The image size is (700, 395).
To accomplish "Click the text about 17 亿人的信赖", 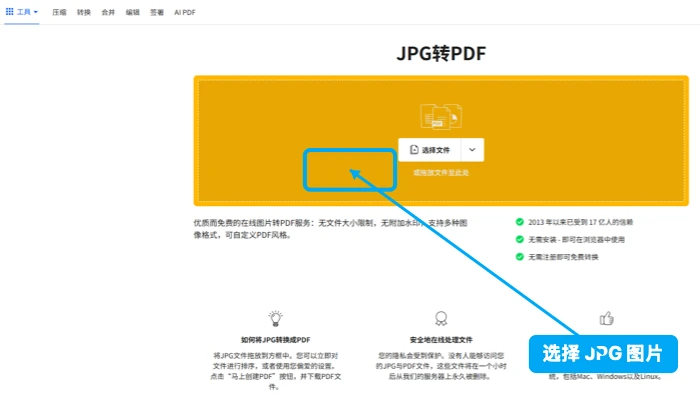I will tap(581, 222).
